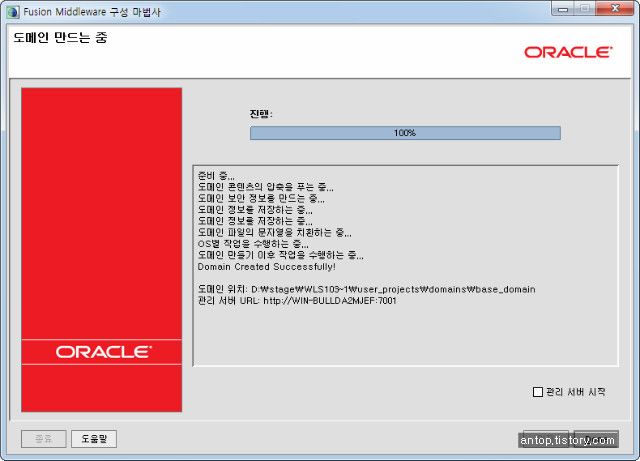The height and width of the screenshot is (461, 640).
Task: Select log line 'OS별 작업을 수행하는 중...'
Action: (x=253, y=244)
